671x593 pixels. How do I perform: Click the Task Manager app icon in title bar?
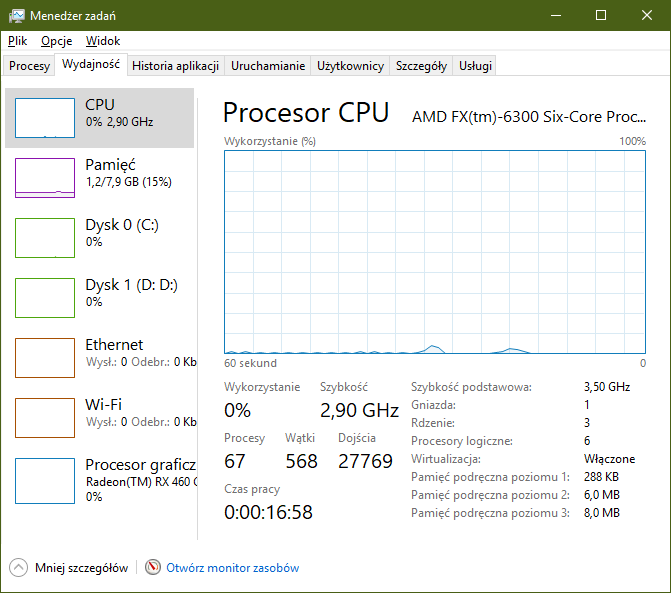tap(16, 15)
